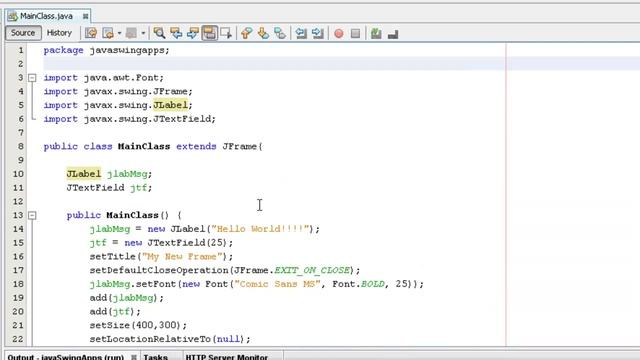The width and height of the screenshot is (640, 360).
Task: Close the Output JavaSwingApps tab
Action: click(x=133, y=357)
